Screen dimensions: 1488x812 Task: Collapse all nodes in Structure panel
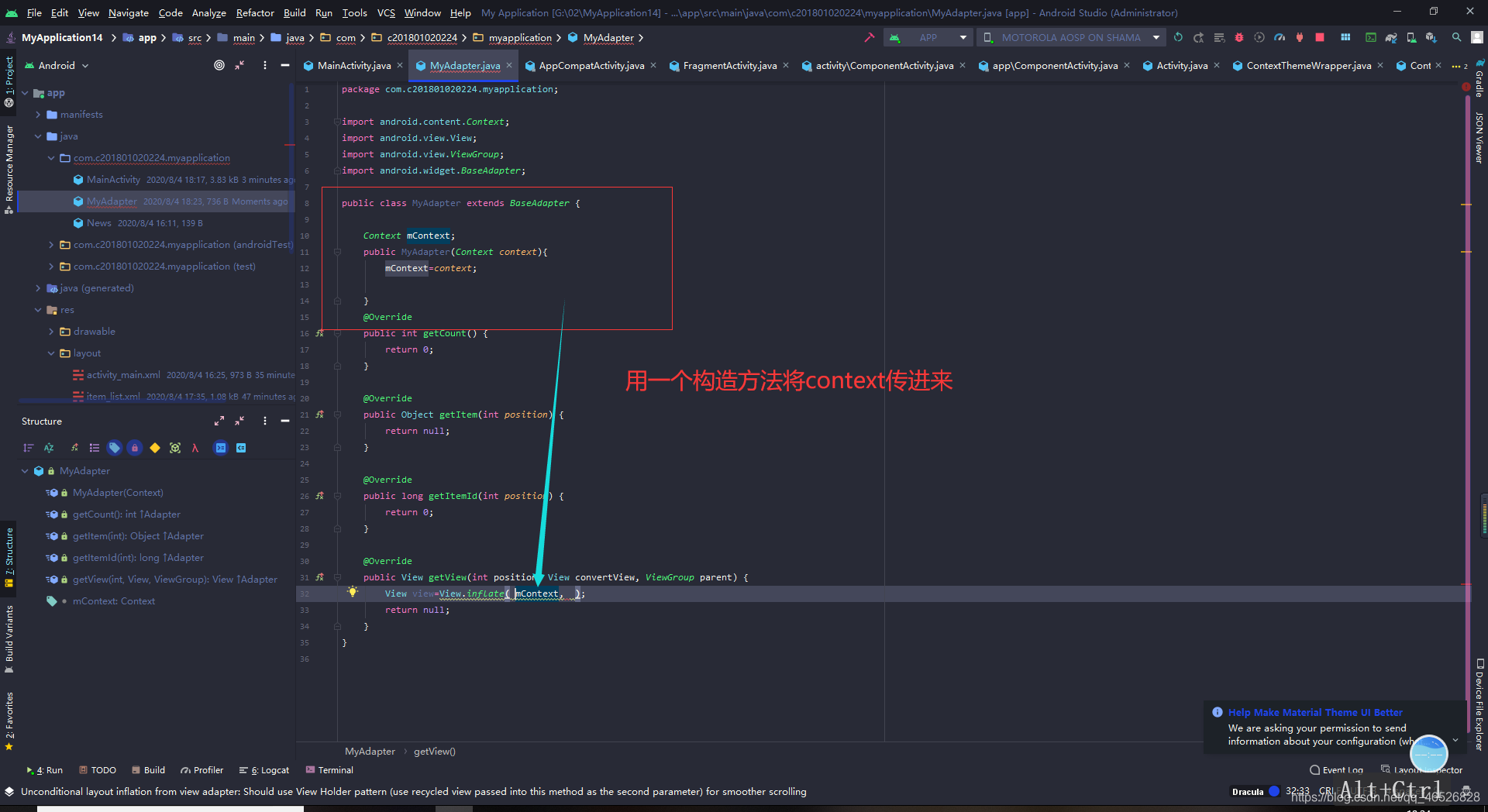coord(239,421)
